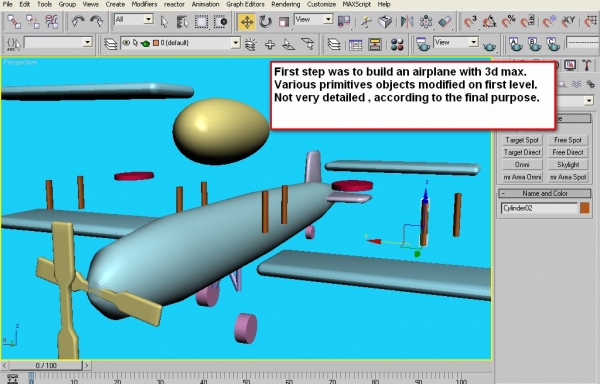Click the Named Selection Sets ABC icon
Screen dimensions: 600x384
(x=14, y=44)
